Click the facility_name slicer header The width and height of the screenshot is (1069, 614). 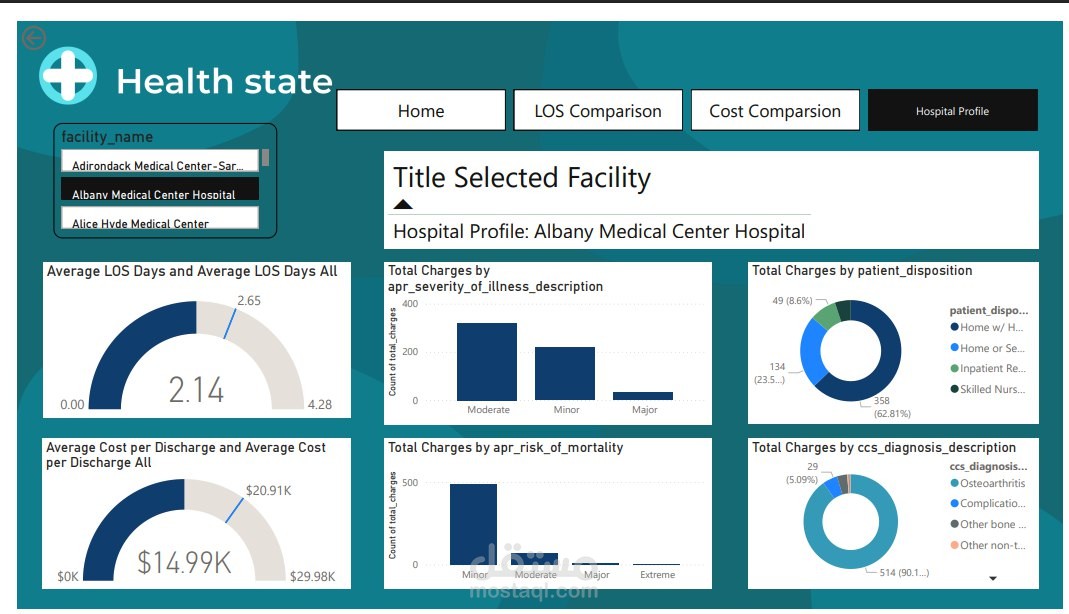coord(107,137)
